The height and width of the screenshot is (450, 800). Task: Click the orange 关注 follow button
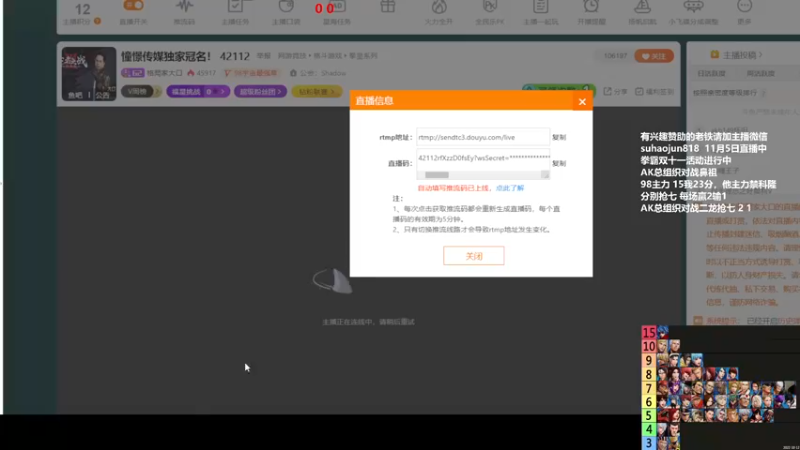click(x=654, y=56)
